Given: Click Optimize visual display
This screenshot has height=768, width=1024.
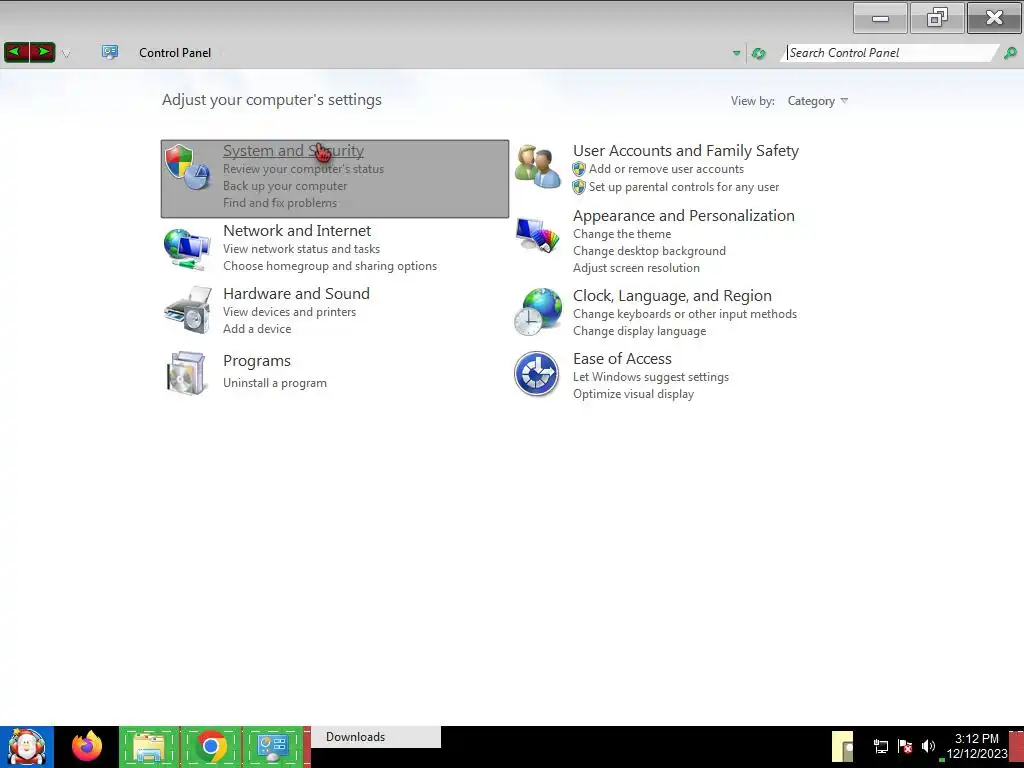Looking at the screenshot, I should (x=633, y=394).
